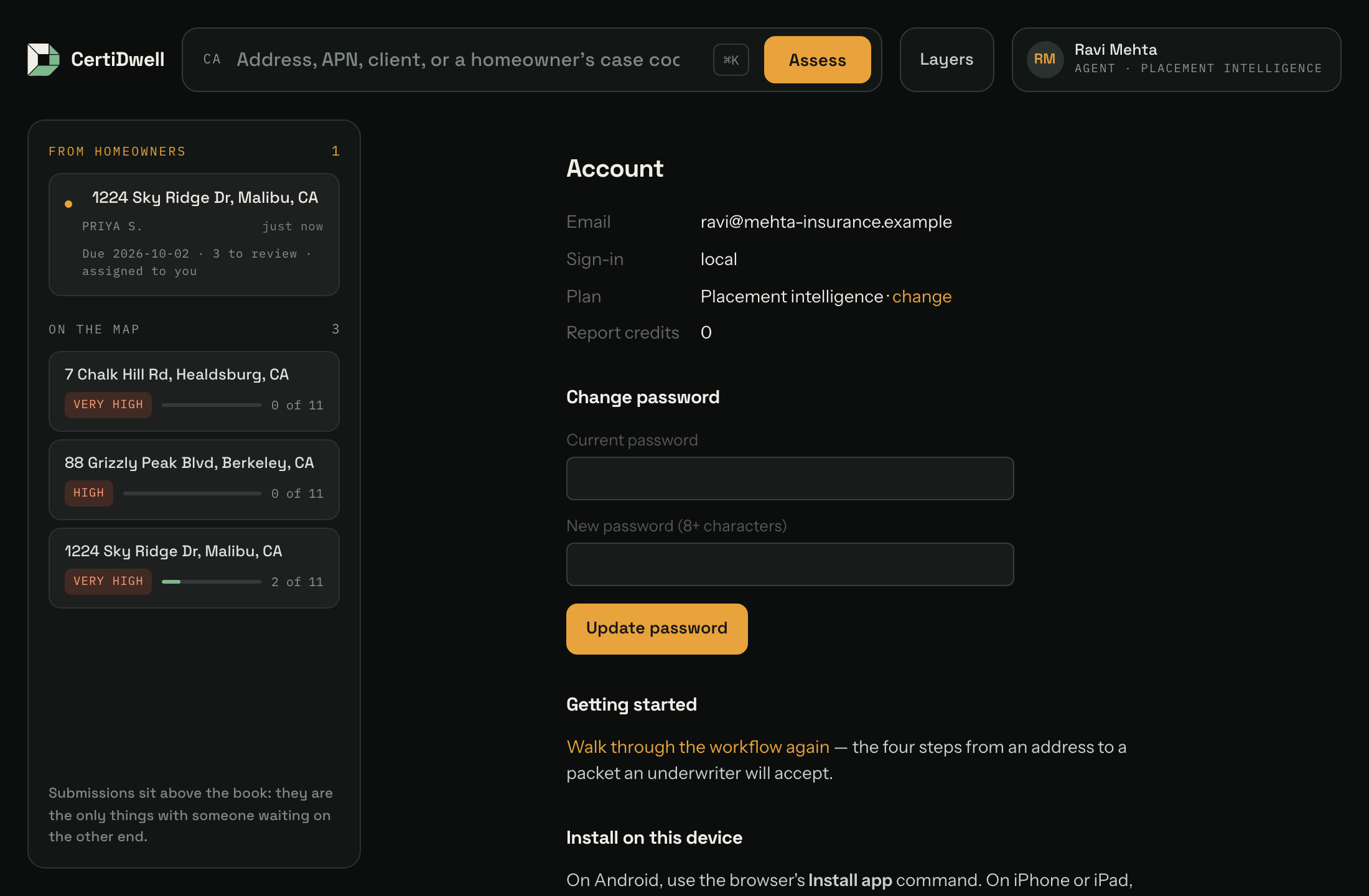Click the CA state prefix in search
This screenshot has height=896, width=1369.
pyautogui.click(x=212, y=60)
